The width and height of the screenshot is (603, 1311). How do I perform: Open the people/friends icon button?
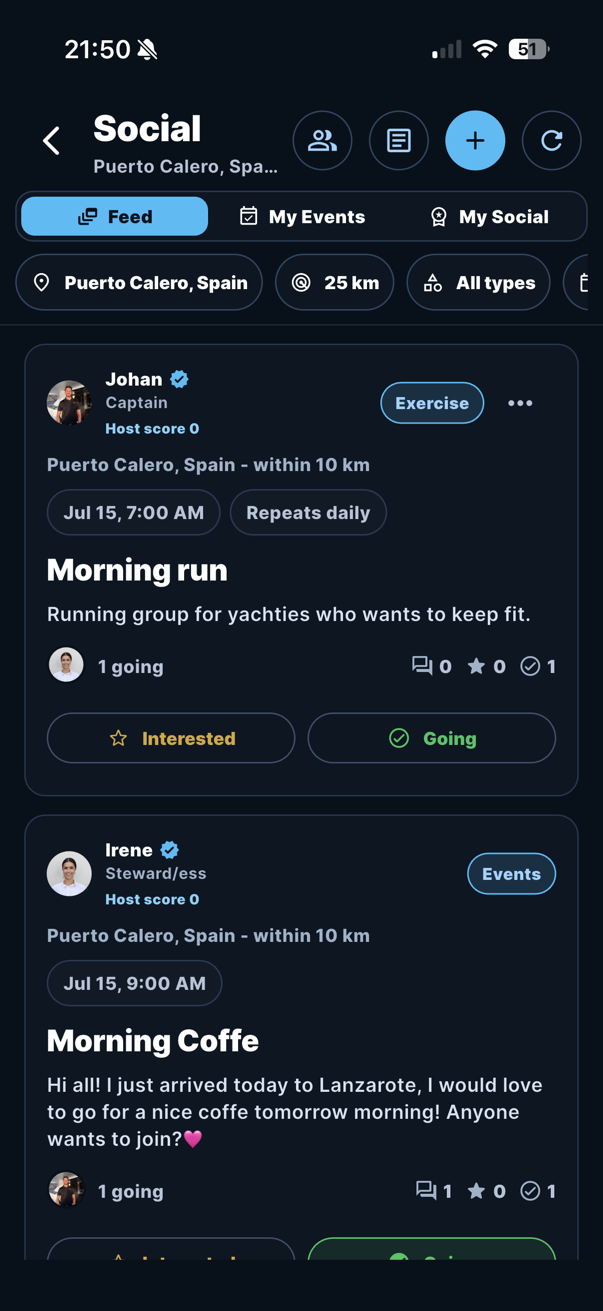[322, 141]
